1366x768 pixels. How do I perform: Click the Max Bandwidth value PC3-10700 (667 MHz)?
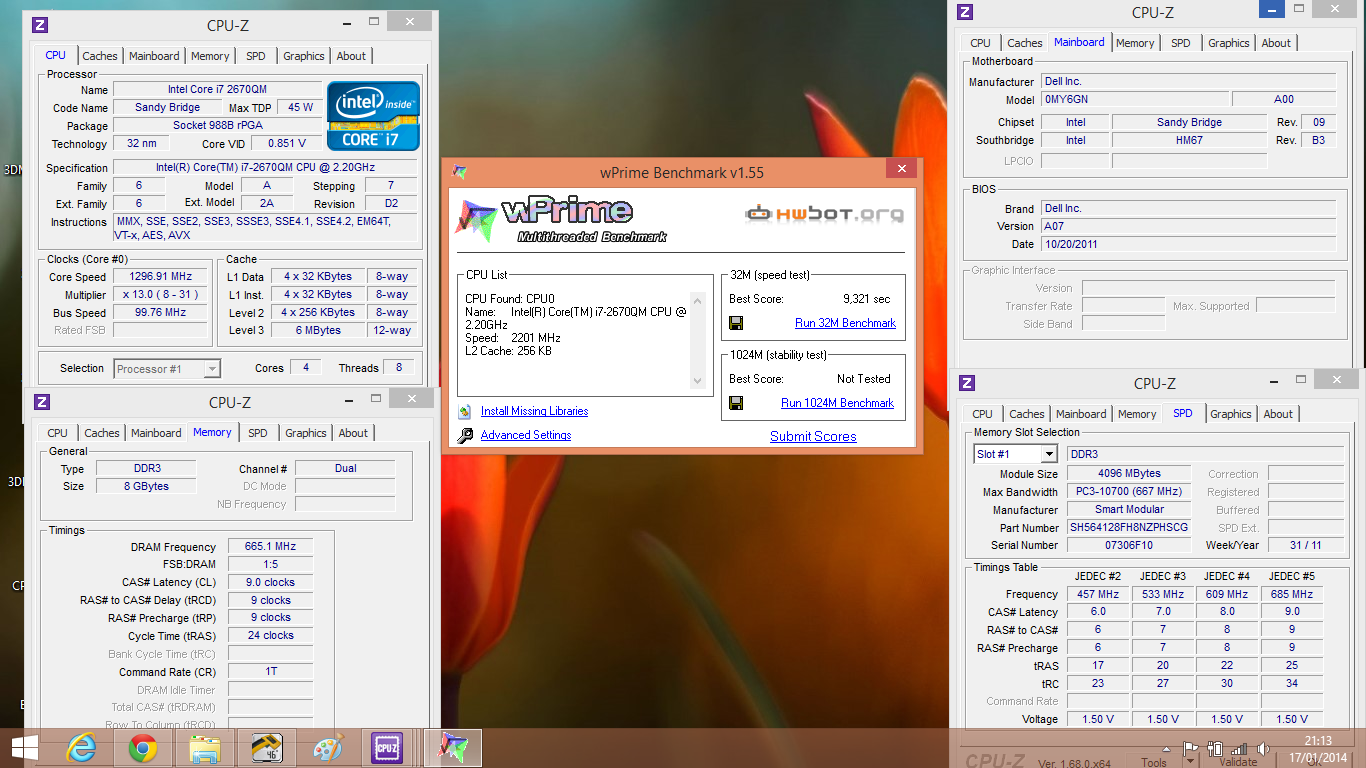pyautogui.click(x=1129, y=492)
